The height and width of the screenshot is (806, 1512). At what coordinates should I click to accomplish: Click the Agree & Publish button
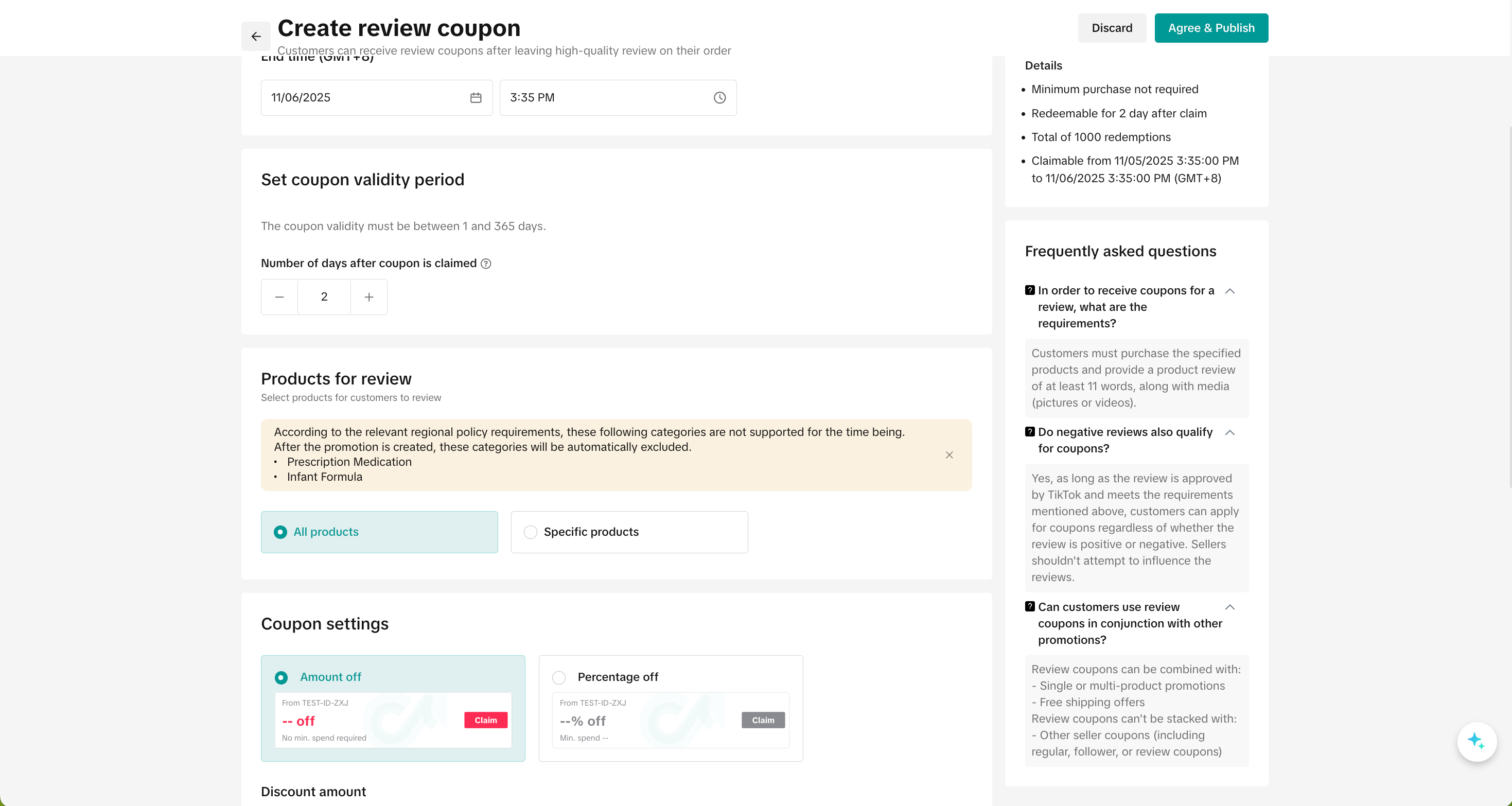click(x=1211, y=28)
